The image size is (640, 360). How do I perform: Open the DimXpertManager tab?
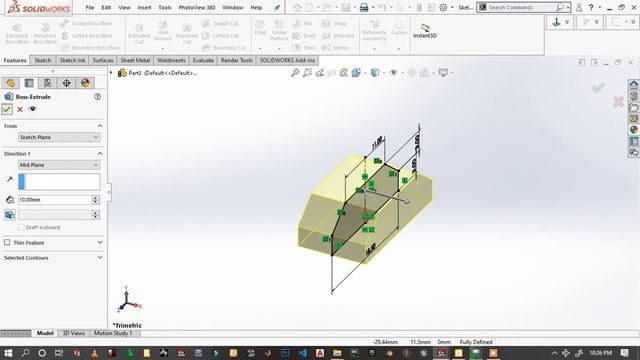(67, 83)
